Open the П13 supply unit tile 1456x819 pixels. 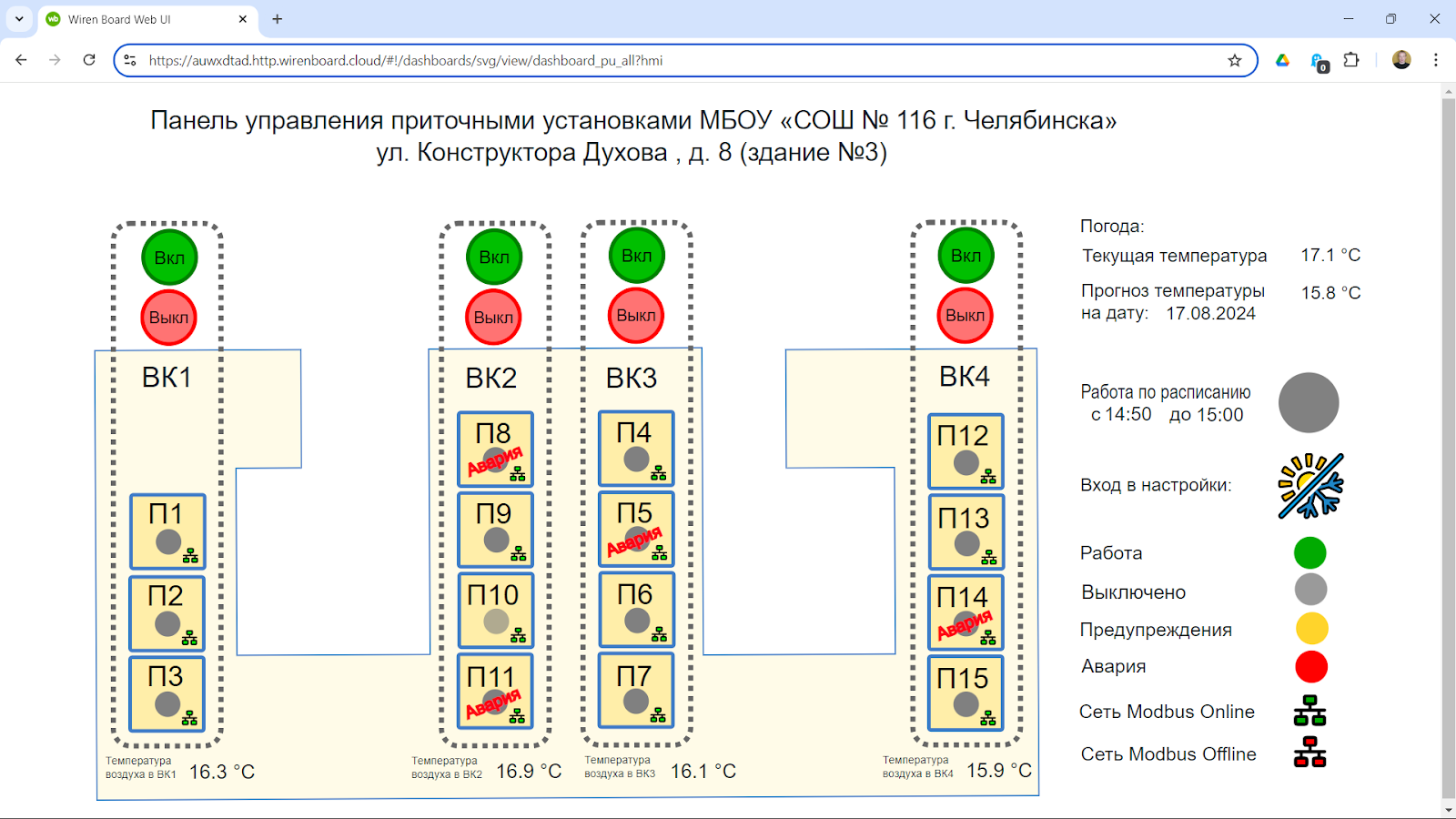[x=966, y=531]
